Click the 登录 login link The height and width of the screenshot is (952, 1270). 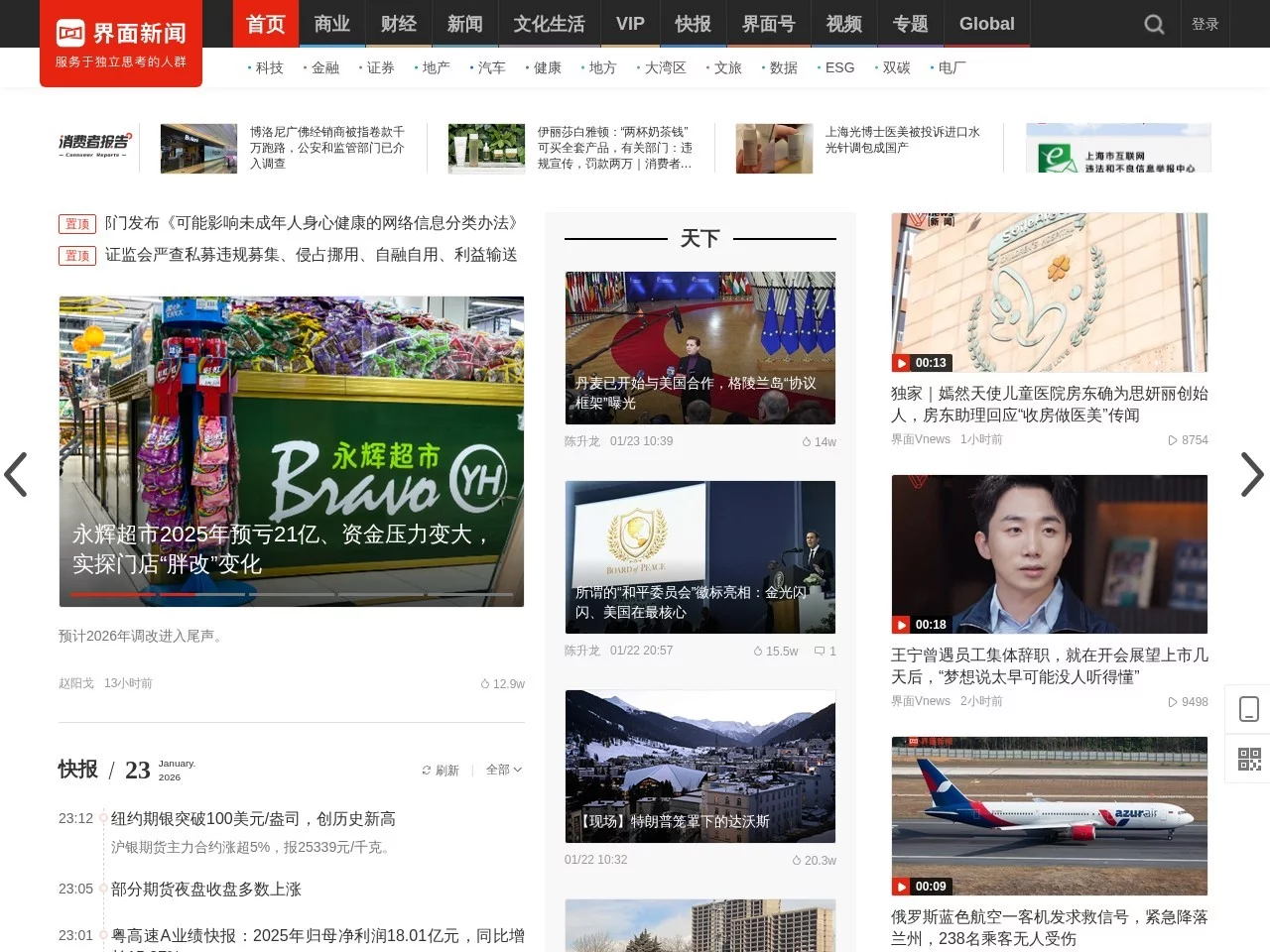click(x=1205, y=24)
